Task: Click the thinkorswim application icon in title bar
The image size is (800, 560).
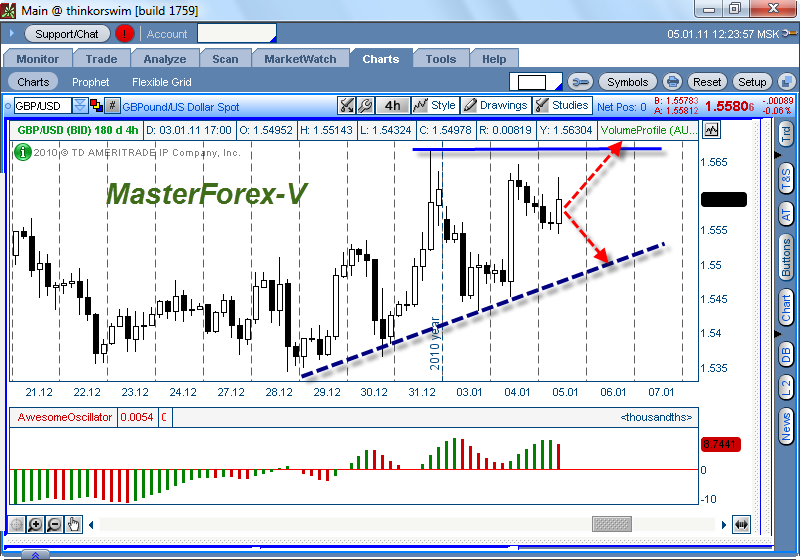Action: [8, 10]
